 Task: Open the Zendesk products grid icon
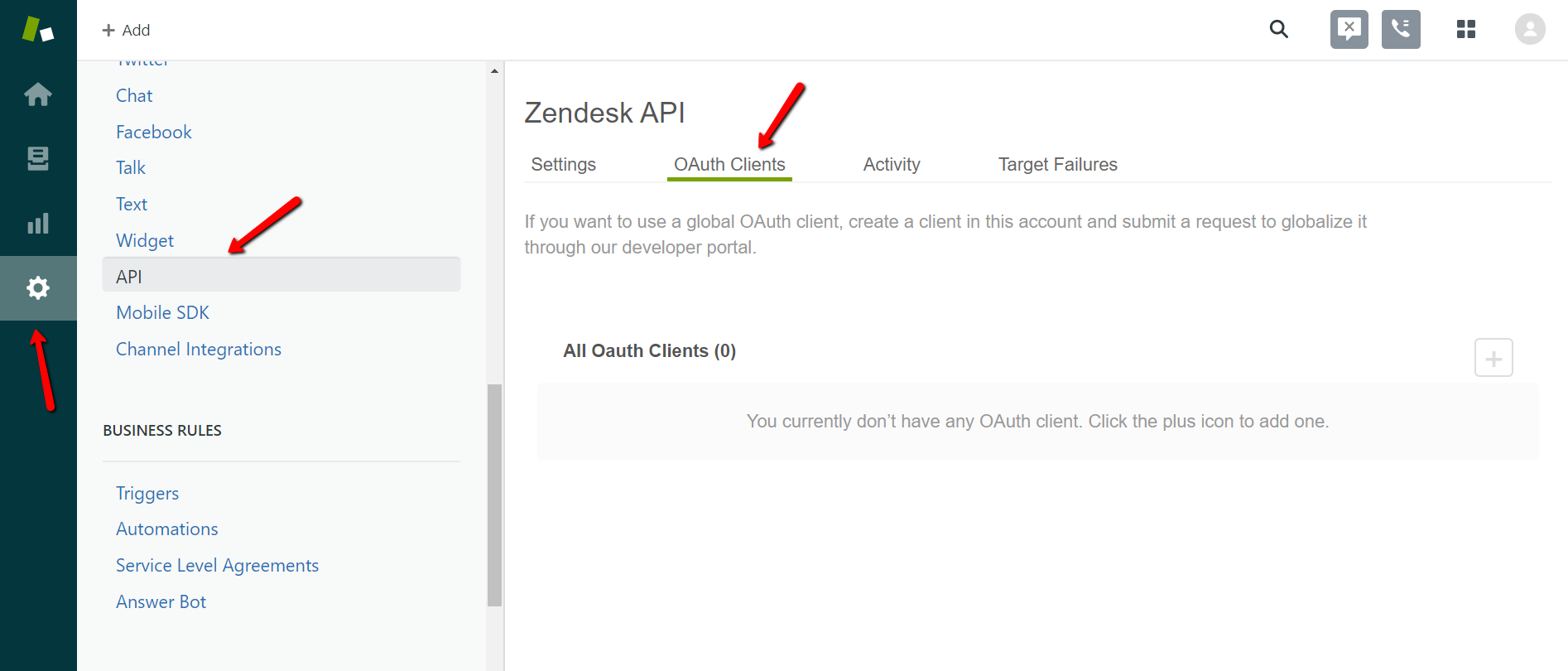click(1466, 30)
